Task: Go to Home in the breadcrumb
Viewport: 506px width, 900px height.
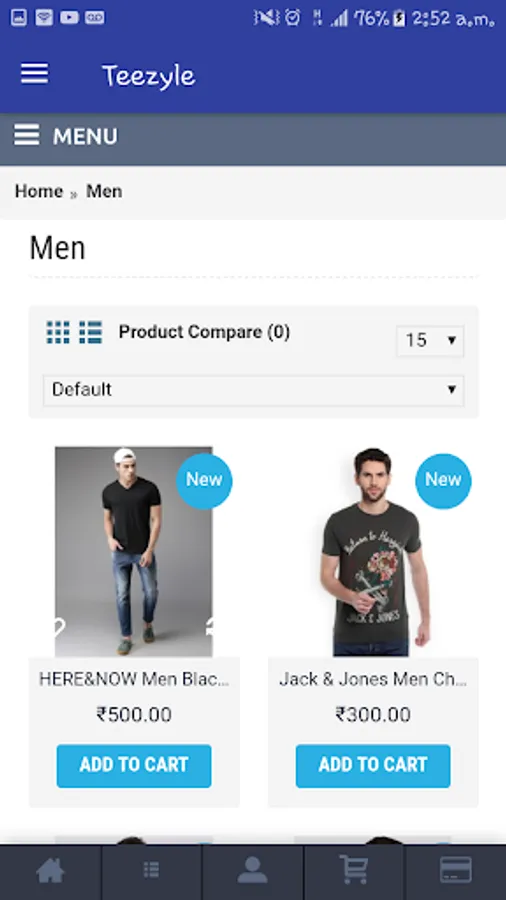Action: coord(39,191)
